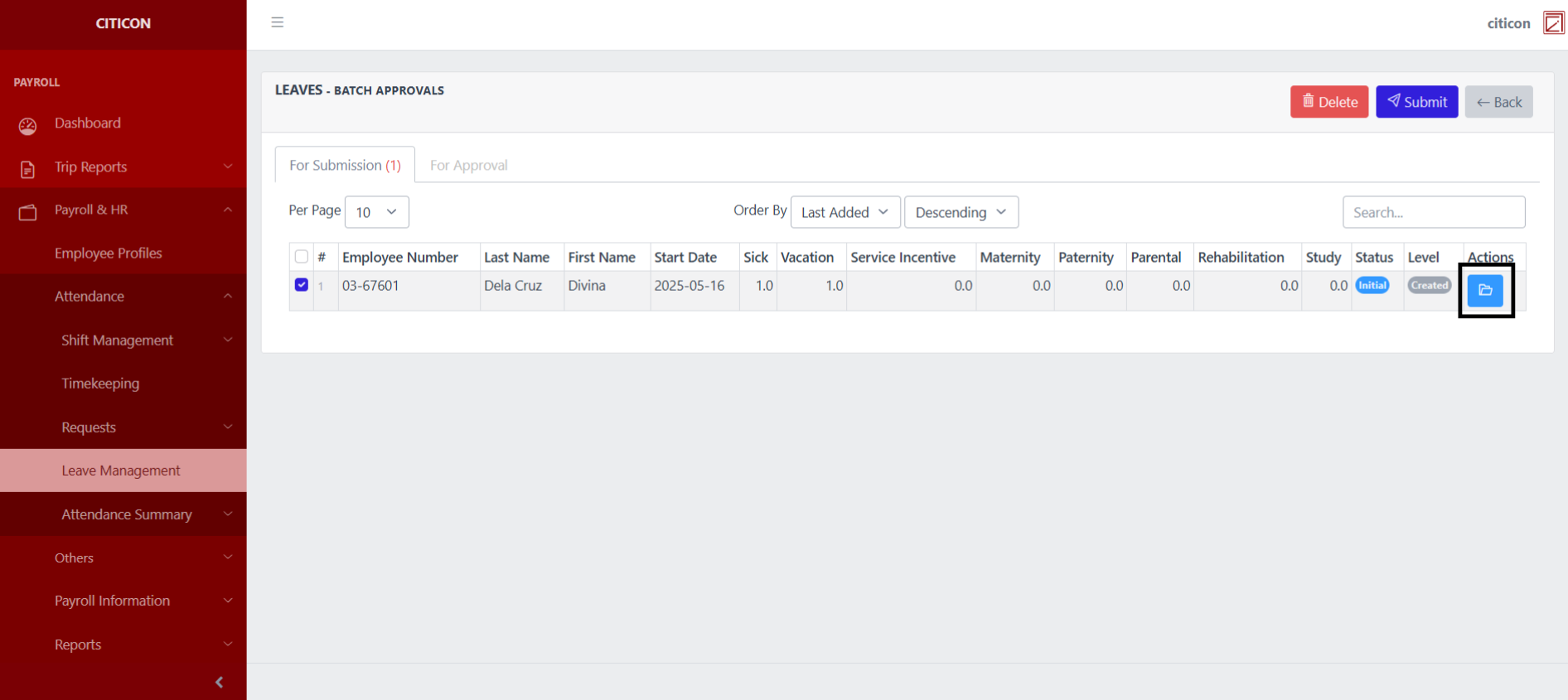Switch to the For Approval tab
Image resolution: width=1568 pixels, height=700 pixels.
tap(468, 165)
